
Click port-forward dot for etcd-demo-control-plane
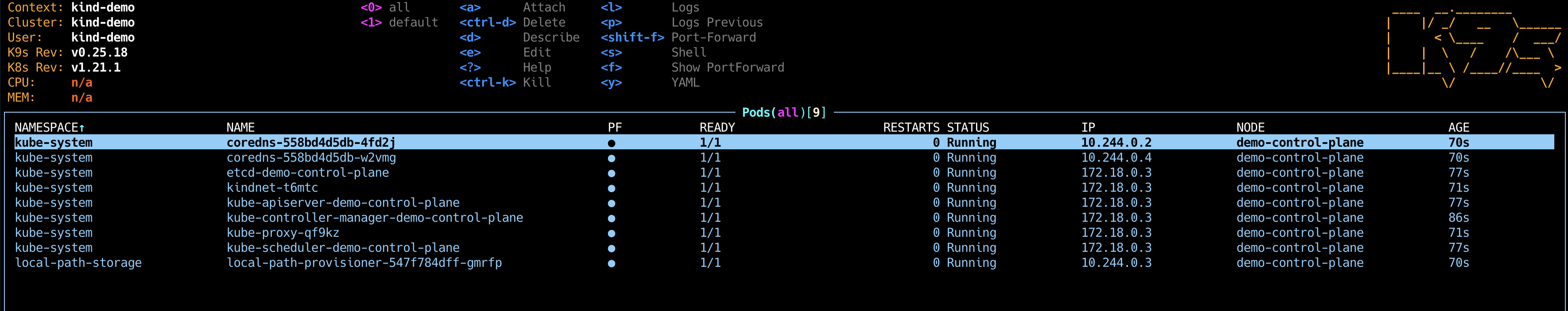(x=611, y=174)
